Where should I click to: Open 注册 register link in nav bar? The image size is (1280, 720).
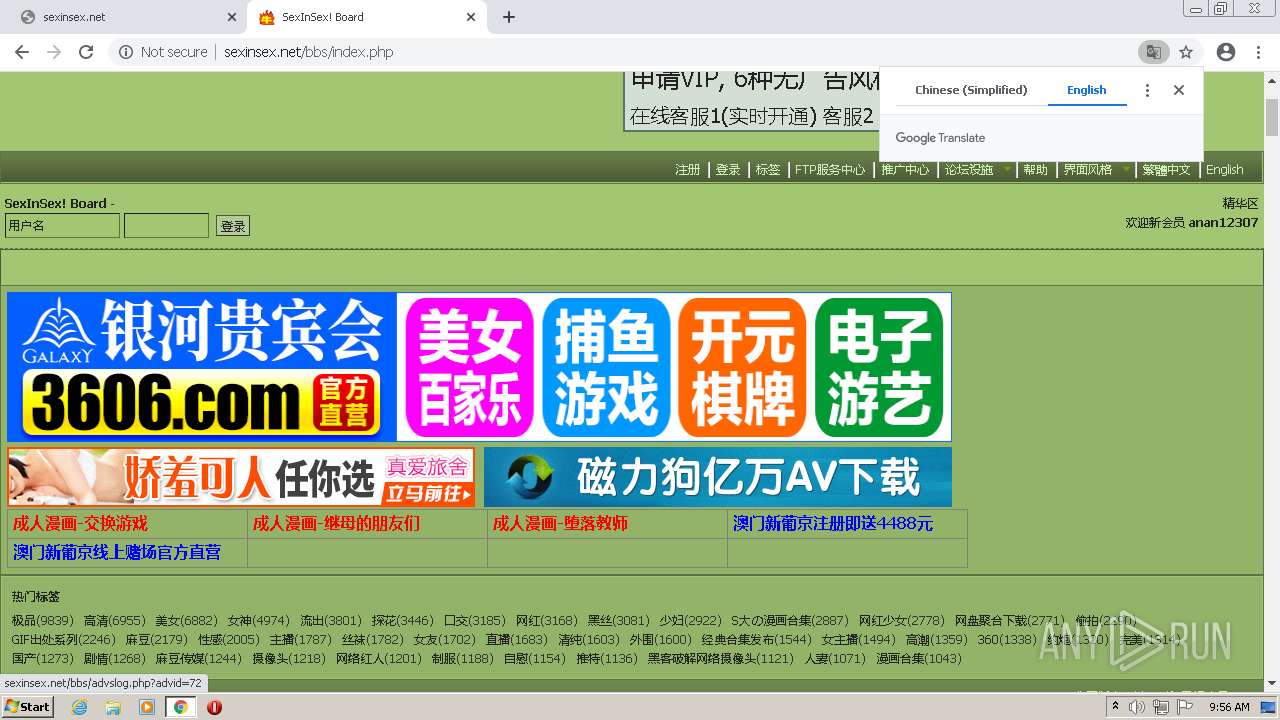687,170
